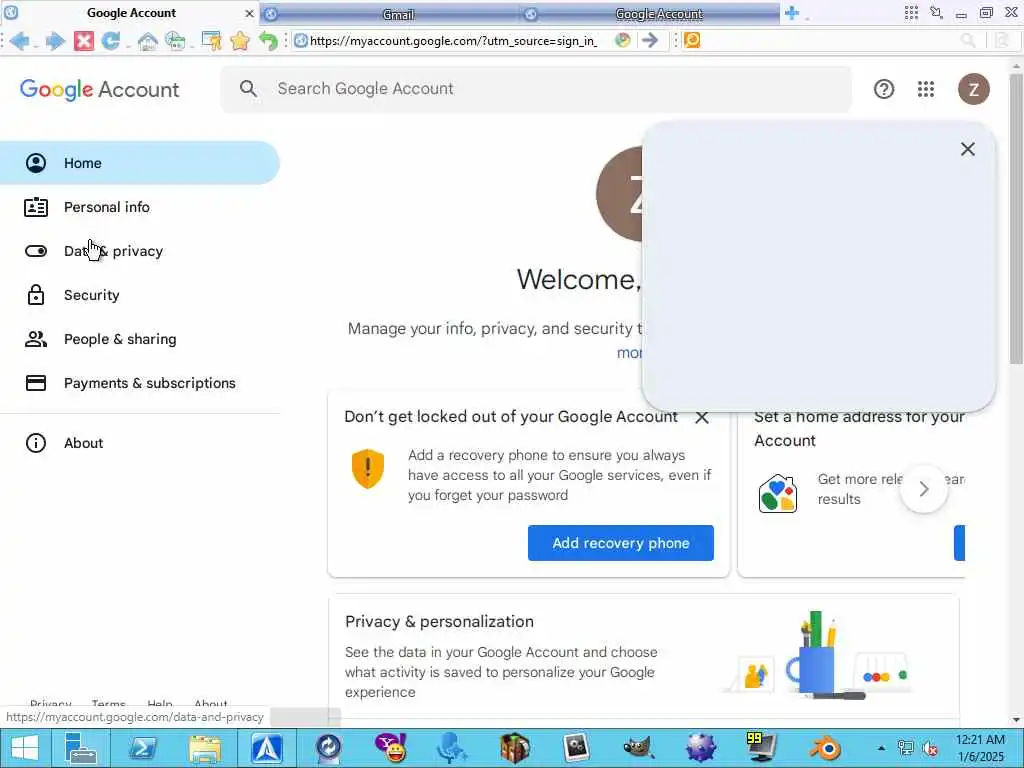The width and height of the screenshot is (1024, 768).
Task: Click the green undo arrow icon
Action: (268, 40)
